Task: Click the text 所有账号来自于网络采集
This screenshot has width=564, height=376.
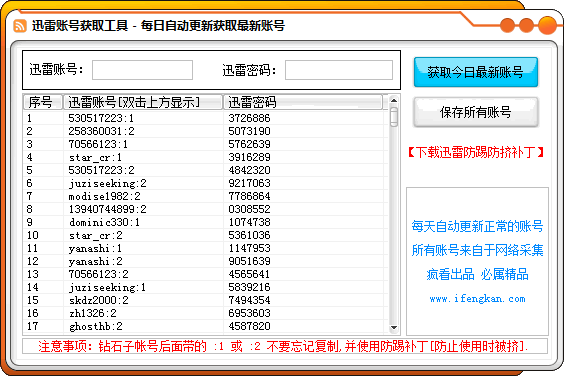Action: tap(477, 250)
